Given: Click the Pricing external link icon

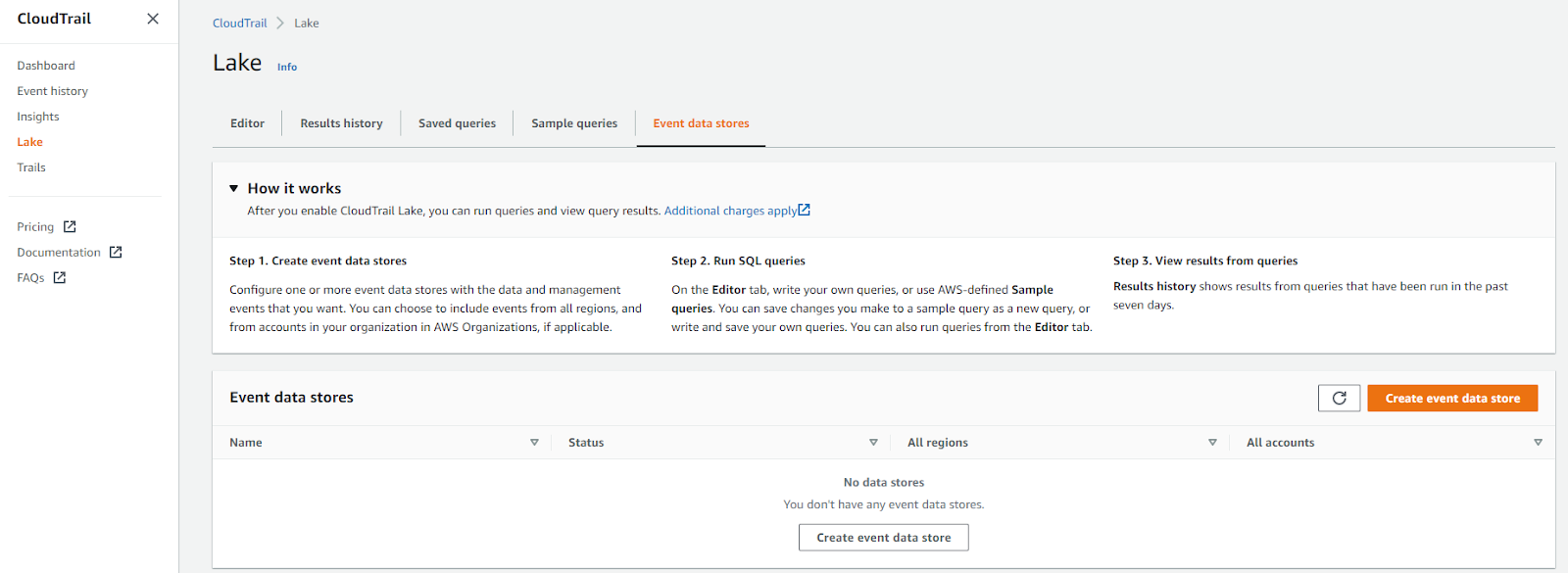Looking at the screenshot, I should click(x=70, y=226).
